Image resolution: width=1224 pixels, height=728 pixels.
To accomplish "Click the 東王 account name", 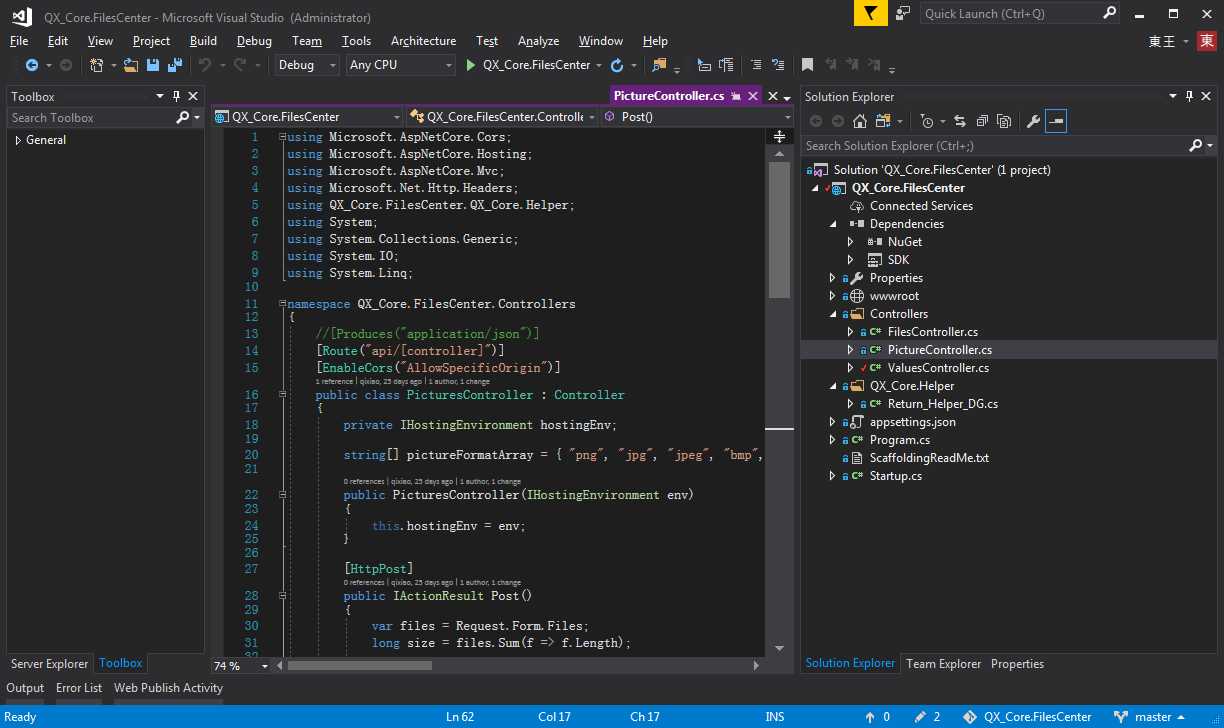I will pyautogui.click(x=1162, y=41).
